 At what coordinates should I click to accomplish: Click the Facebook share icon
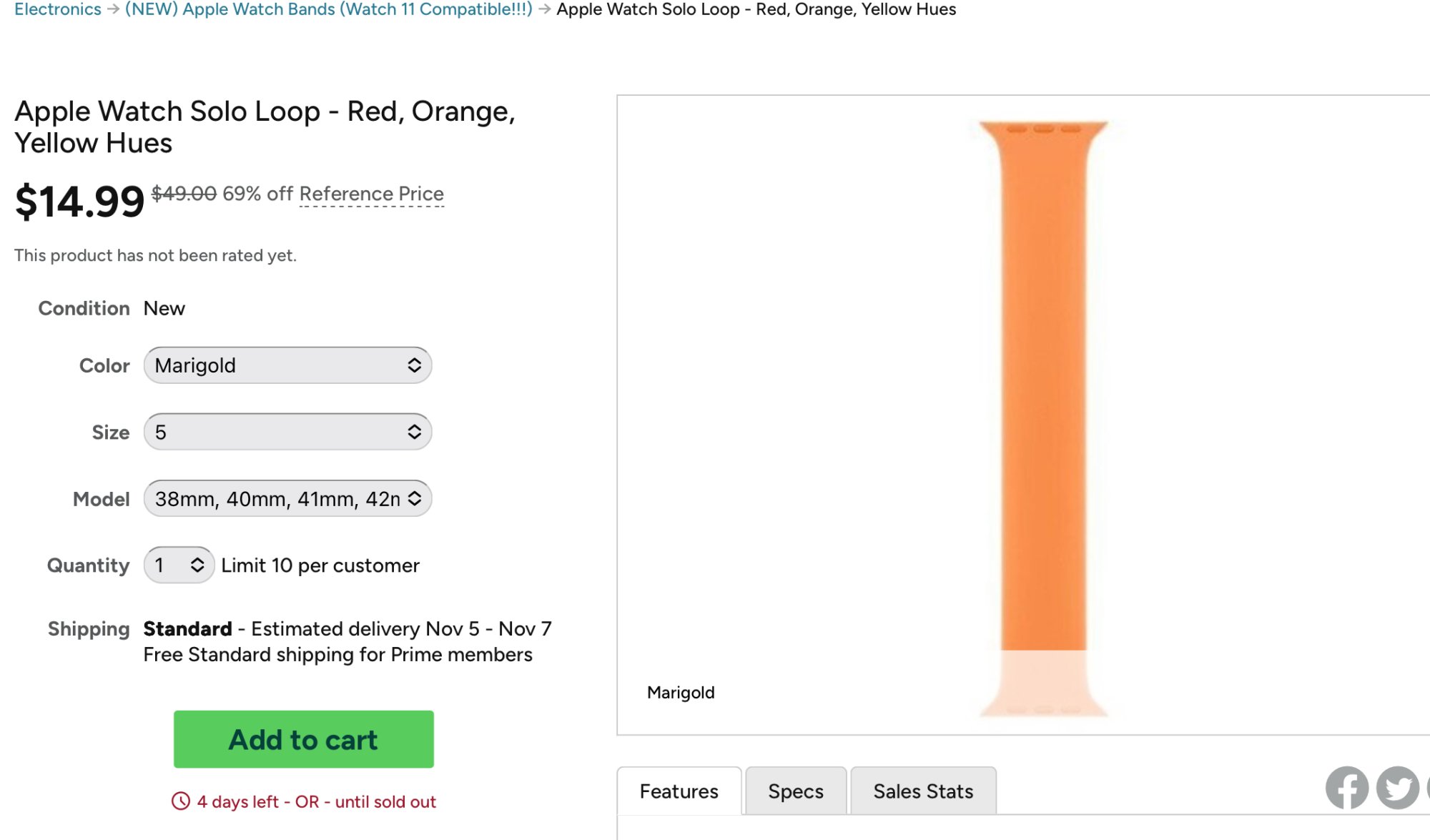1346,788
